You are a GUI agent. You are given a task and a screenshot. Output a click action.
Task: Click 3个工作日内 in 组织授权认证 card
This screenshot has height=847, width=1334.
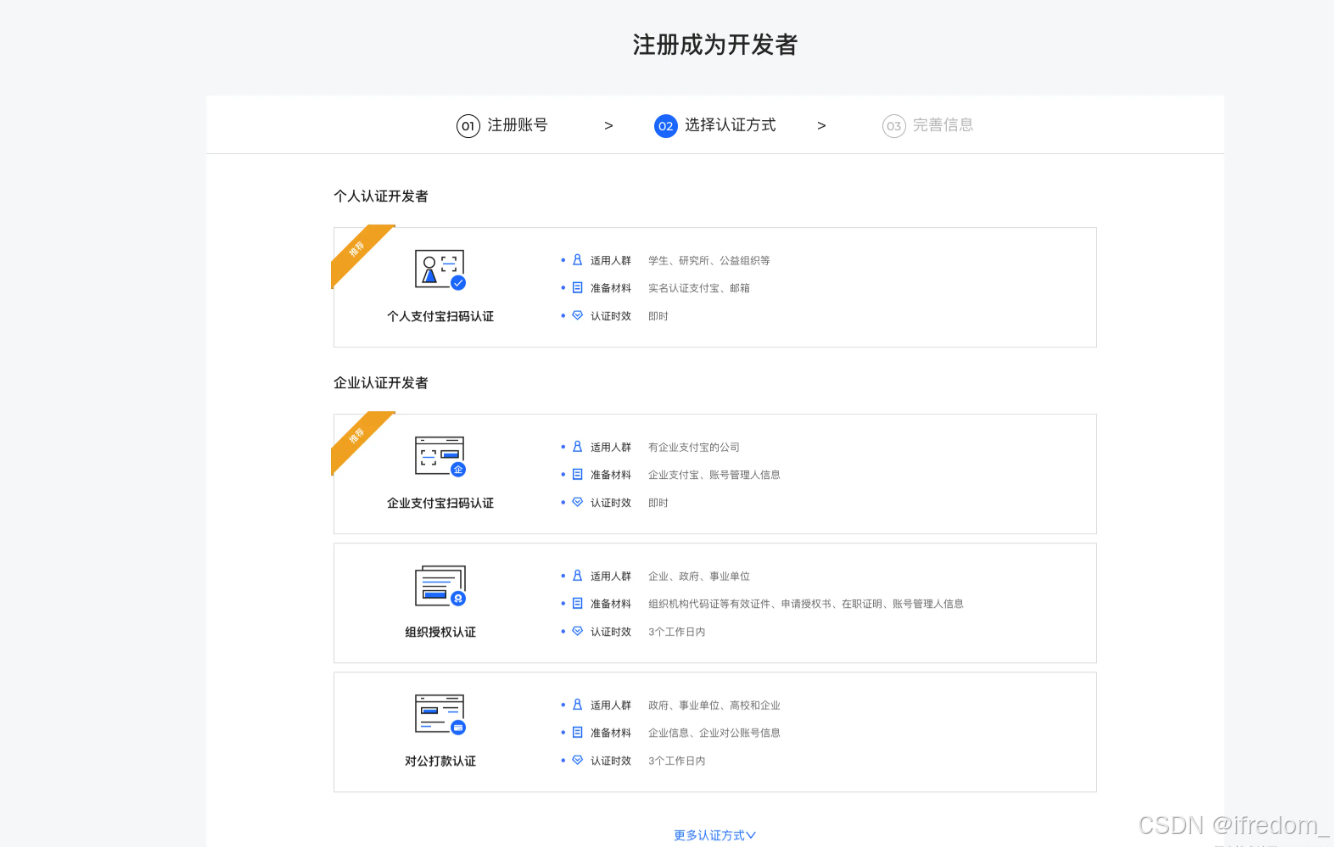point(677,632)
